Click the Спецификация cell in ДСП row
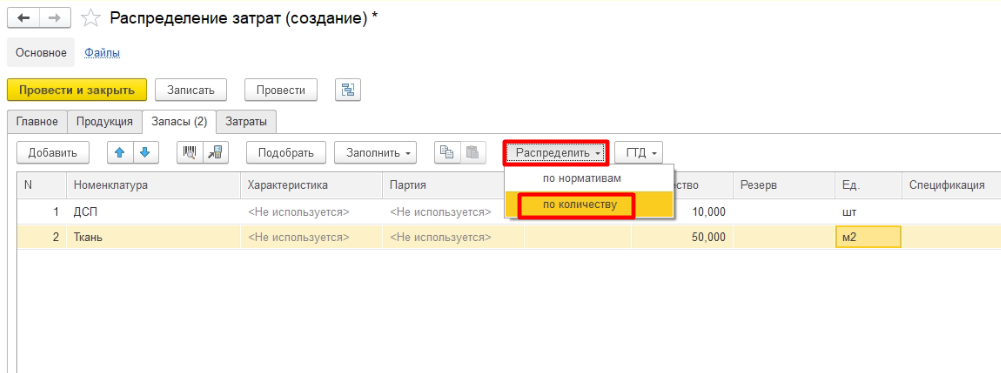The image size is (1001, 373). (x=951, y=211)
